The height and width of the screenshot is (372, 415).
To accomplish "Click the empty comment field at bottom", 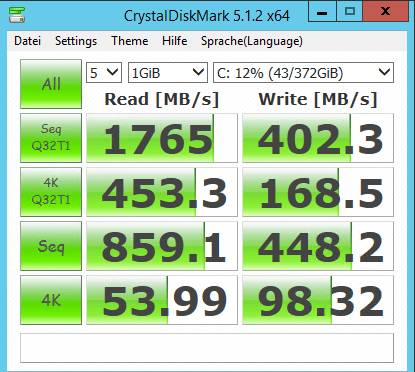I will tap(207, 348).
